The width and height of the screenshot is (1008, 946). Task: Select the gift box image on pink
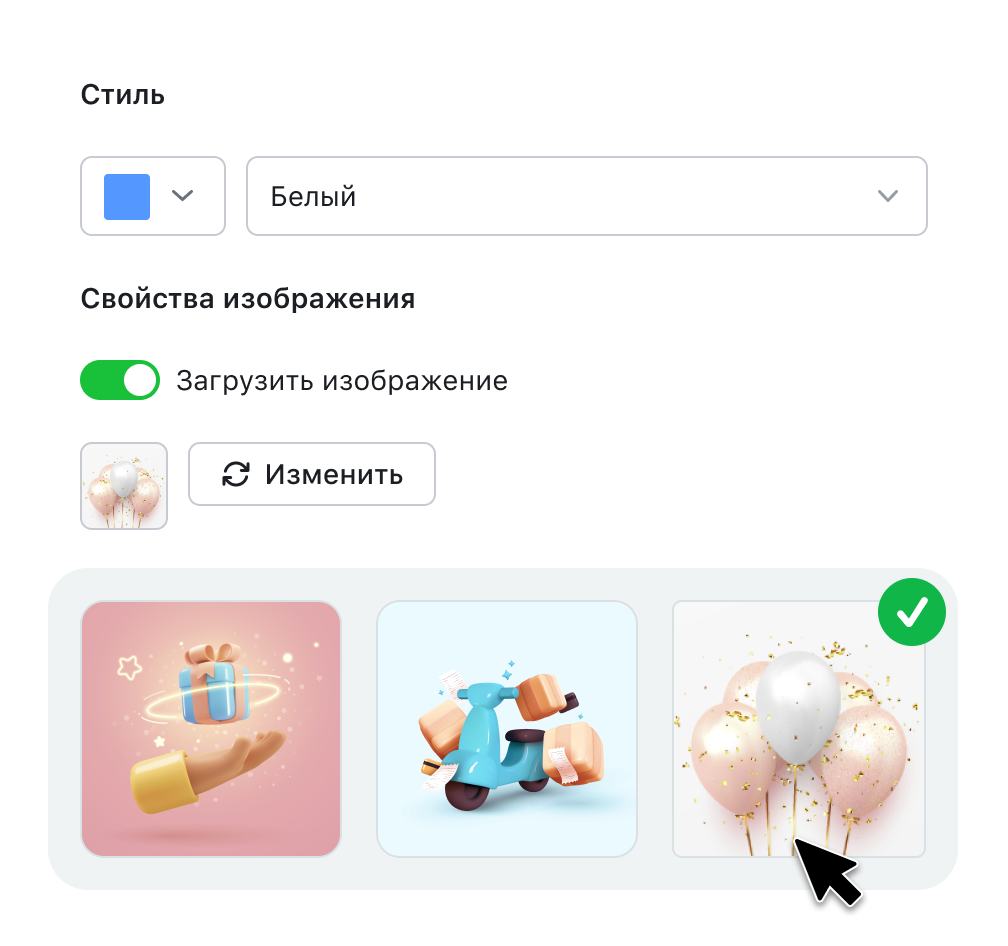211,729
